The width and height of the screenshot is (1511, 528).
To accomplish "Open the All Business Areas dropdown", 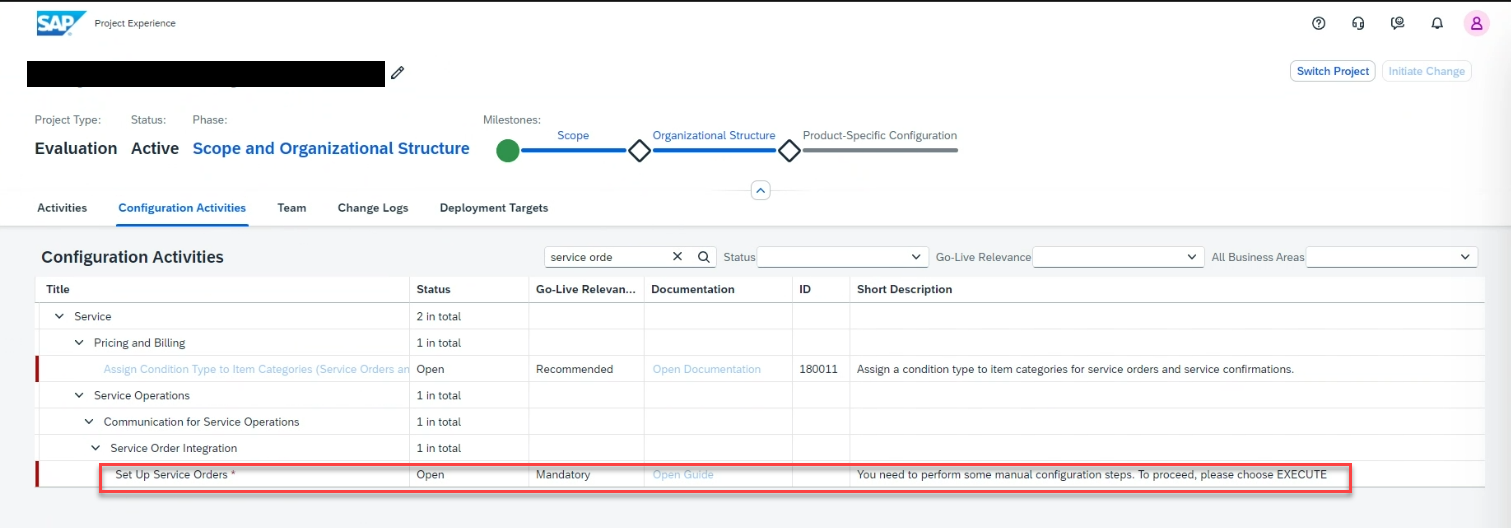I will 1392,257.
